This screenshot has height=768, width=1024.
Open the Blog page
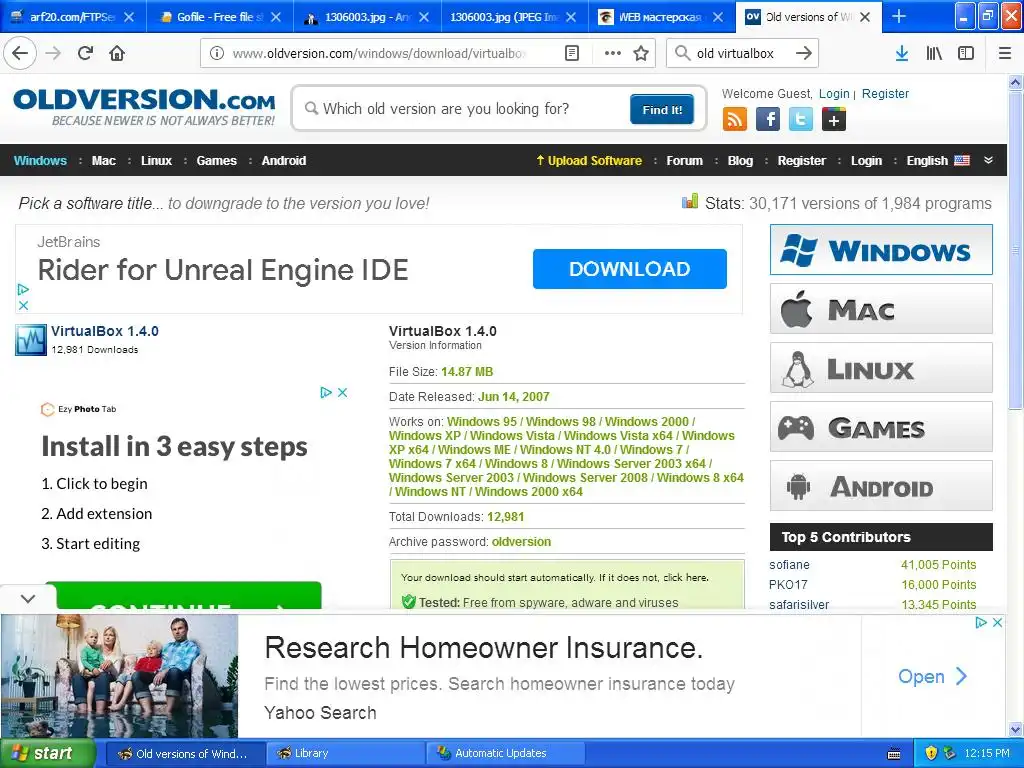740,161
